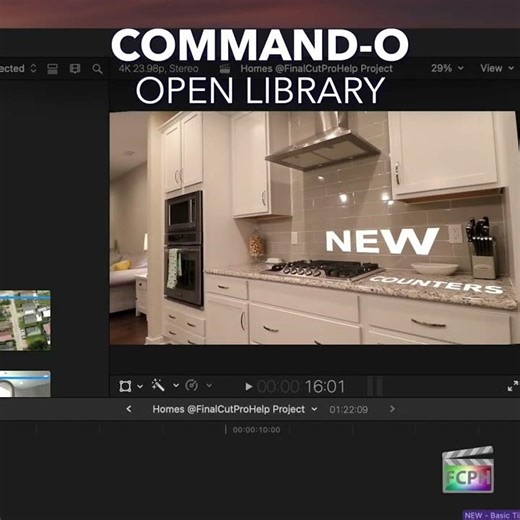Image resolution: width=520 pixels, height=520 pixels.
Task: Open the clip filter 'ected' popup
Action: click(x=18, y=69)
